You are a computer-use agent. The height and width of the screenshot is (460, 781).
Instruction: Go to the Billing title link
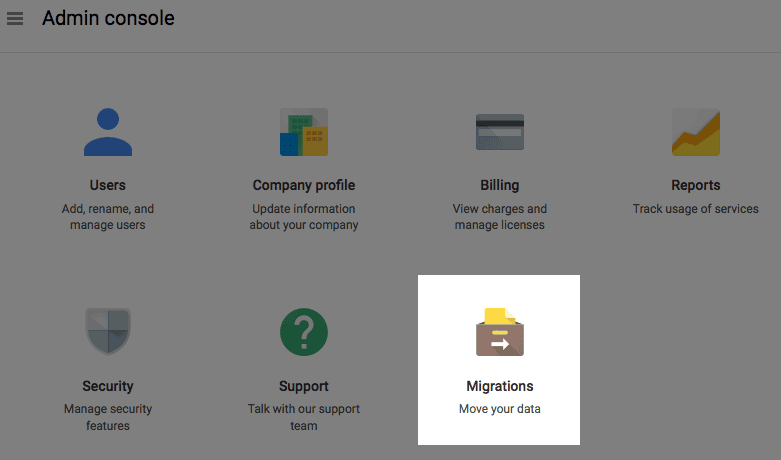tap(500, 185)
